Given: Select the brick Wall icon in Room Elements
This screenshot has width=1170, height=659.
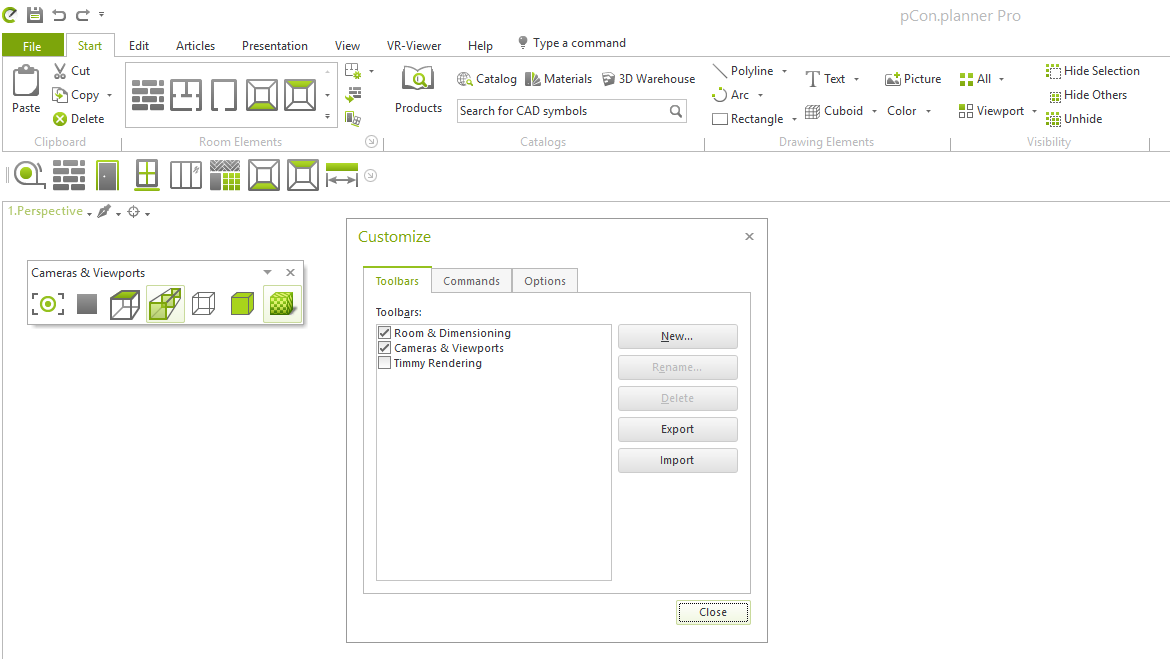Looking at the screenshot, I should pos(148,95).
